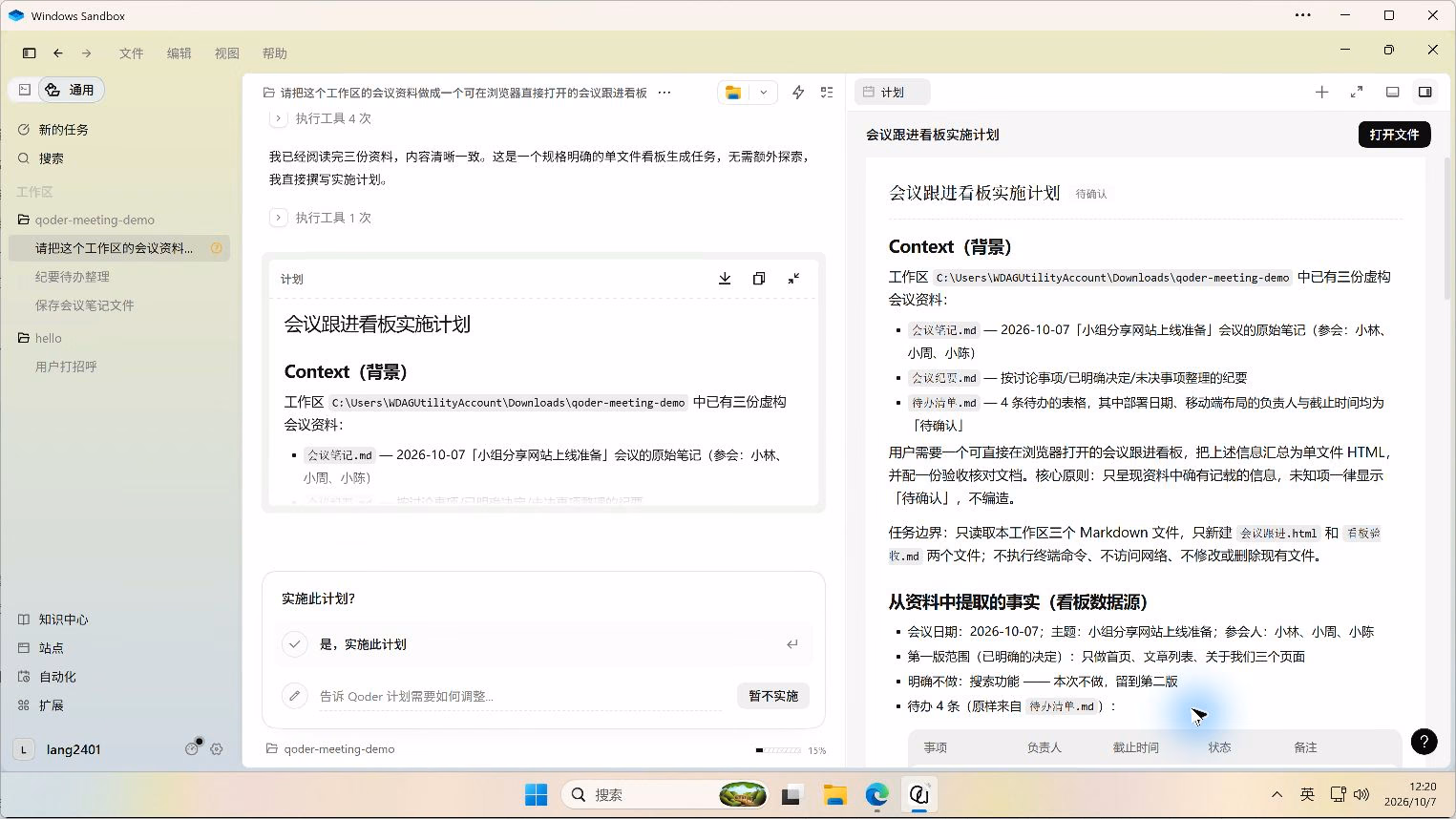Expand the right panel to full view
Screen dimensions: 1456x819
pos(1357,93)
